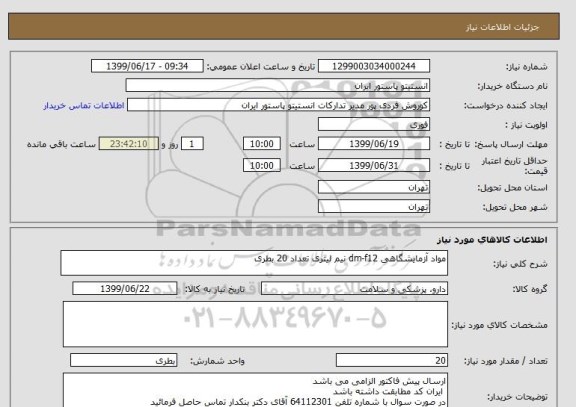Select the buyer notes text area with phone 64112301
The image size is (576, 407).
point(255,390)
